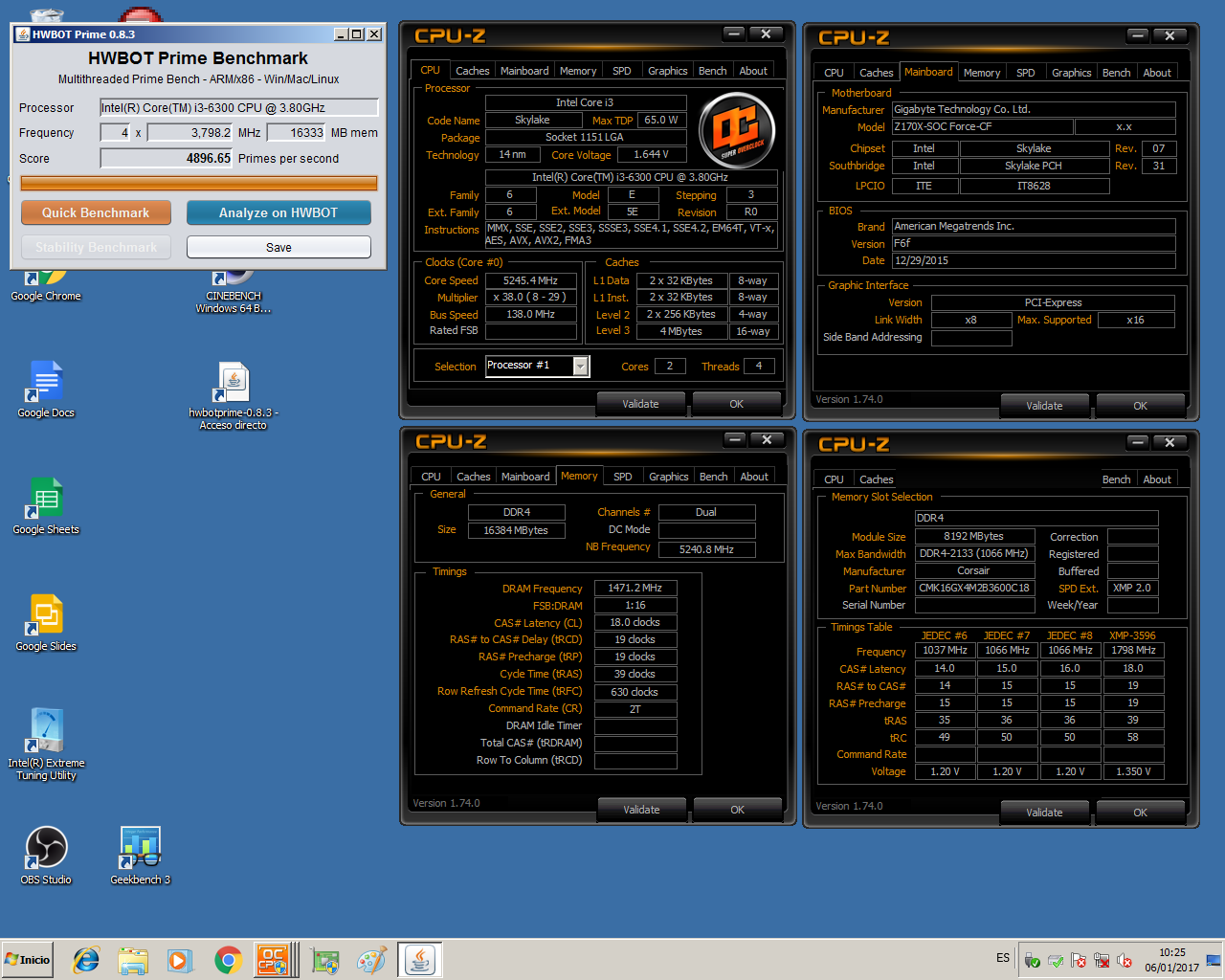Open Graphics tab in the Mainboard CPU-Z window

1071,73
